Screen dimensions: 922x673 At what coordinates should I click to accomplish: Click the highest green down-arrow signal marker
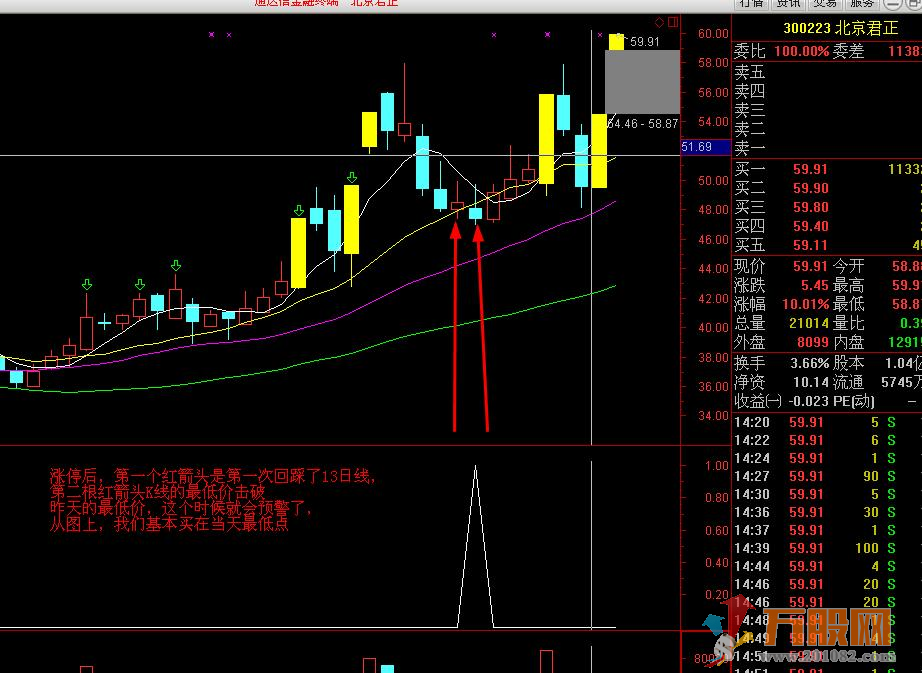(x=352, y=178)
